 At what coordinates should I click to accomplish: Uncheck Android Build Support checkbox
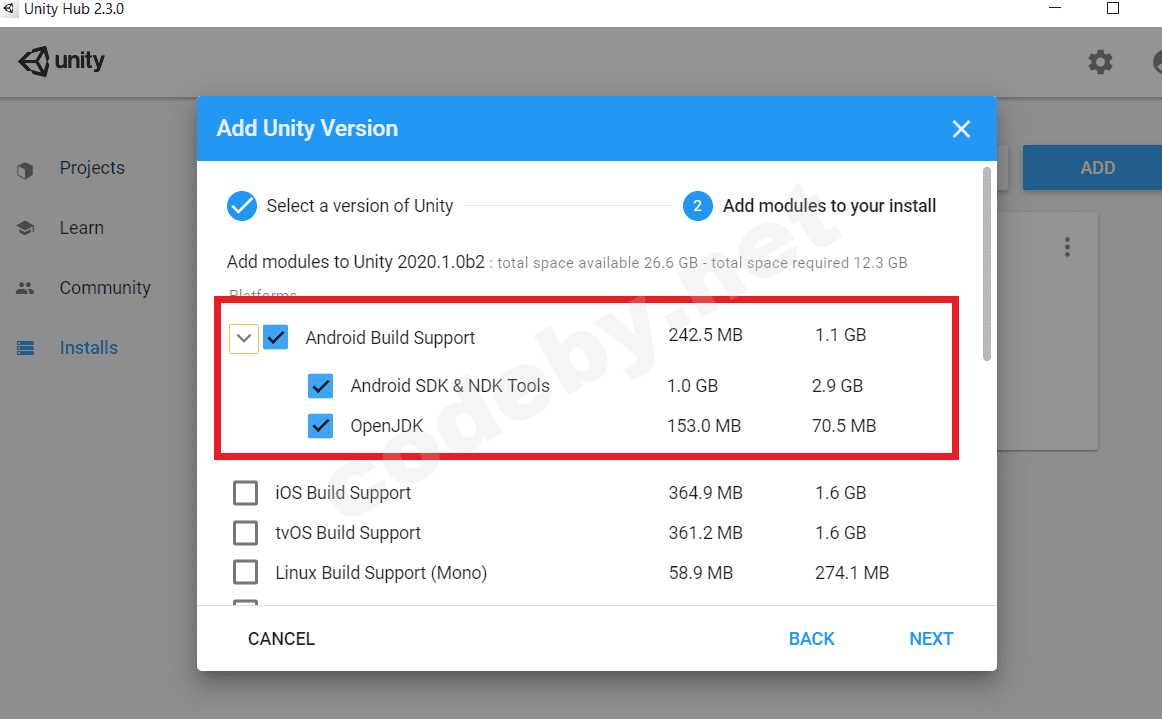pyautogui.click(x=276, y=337)
